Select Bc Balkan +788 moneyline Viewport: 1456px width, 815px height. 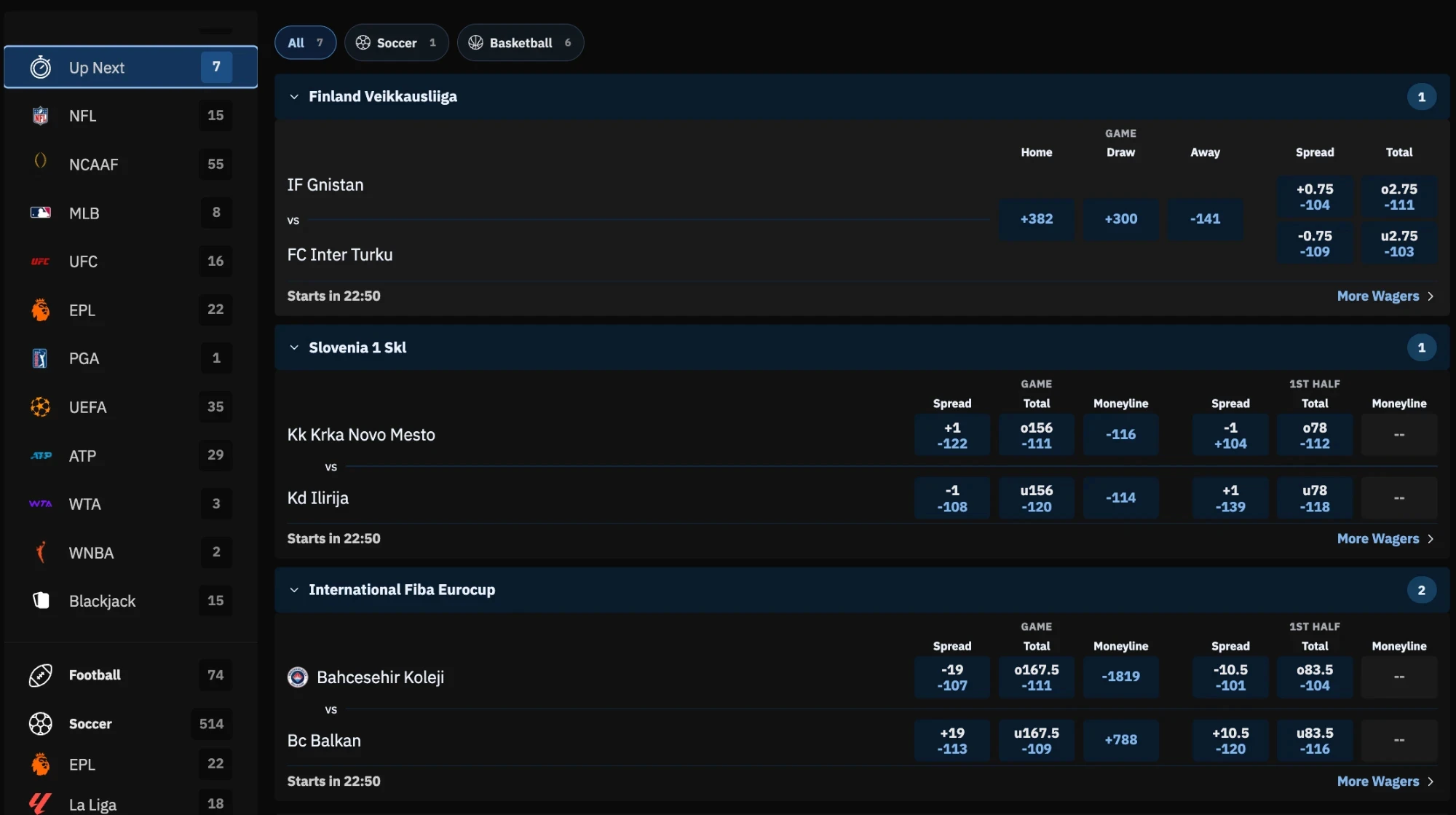coord(1120,740)
